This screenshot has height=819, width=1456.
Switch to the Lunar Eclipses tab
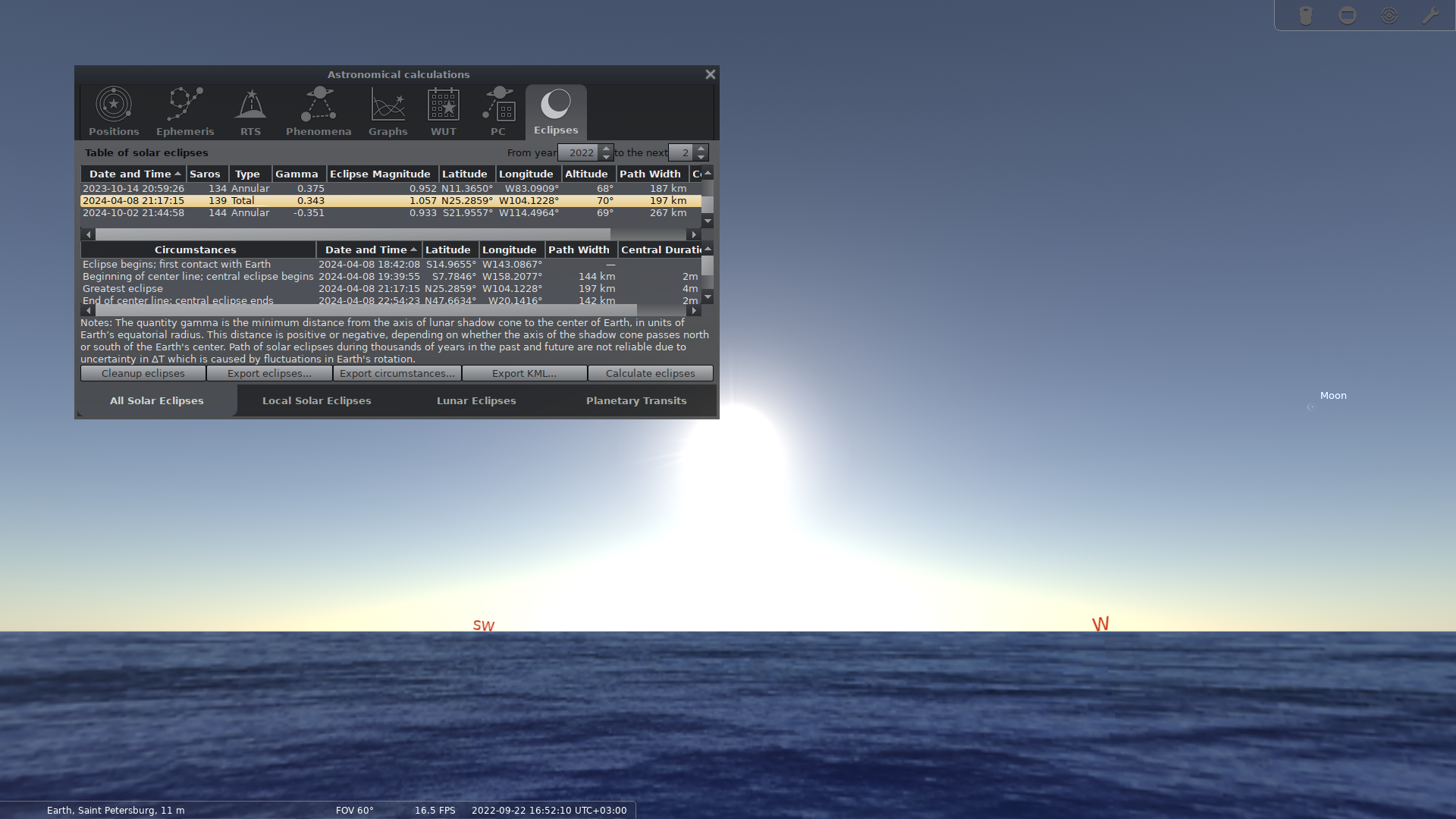point(475,400)
